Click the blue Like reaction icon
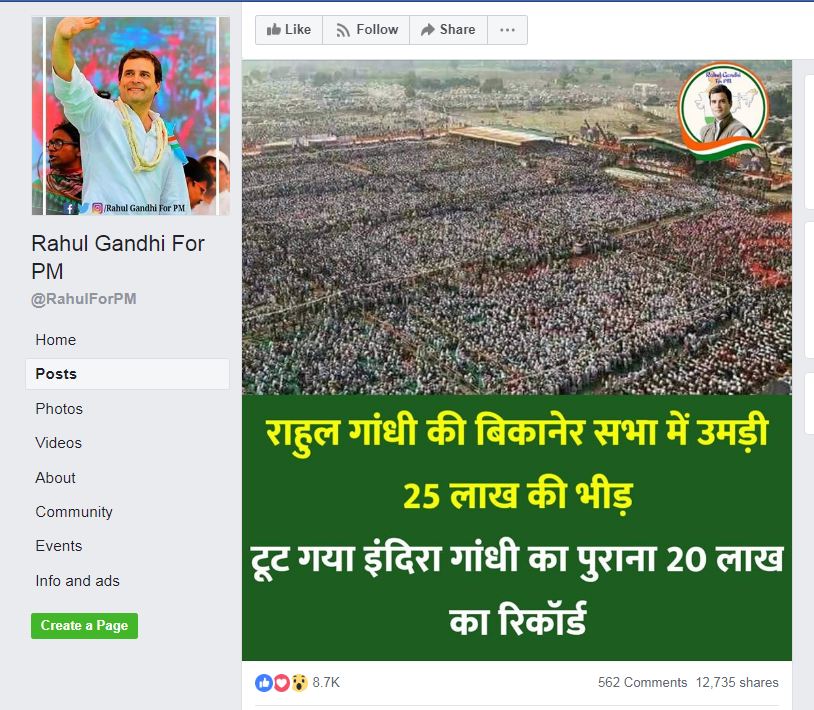This screenshot has height=710, width=814. click(264, 682)
